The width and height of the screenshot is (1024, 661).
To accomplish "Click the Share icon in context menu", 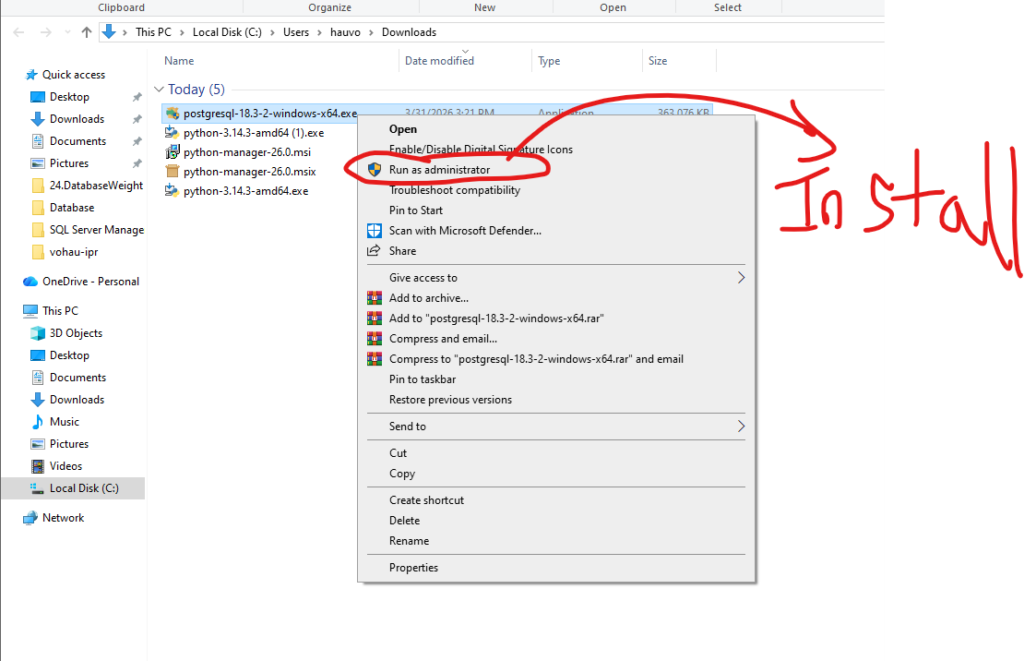I will pyautogui.click(x=374, y=251).
